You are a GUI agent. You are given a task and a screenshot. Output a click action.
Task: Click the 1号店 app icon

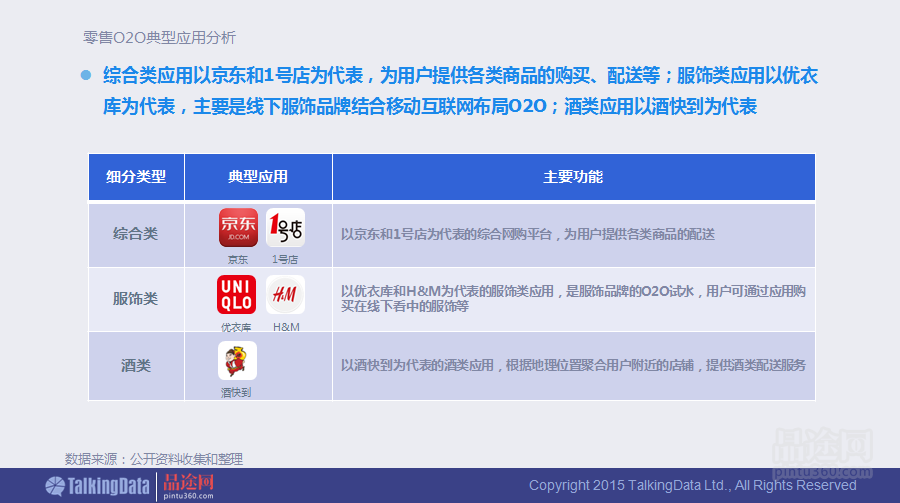pos(285,227)
